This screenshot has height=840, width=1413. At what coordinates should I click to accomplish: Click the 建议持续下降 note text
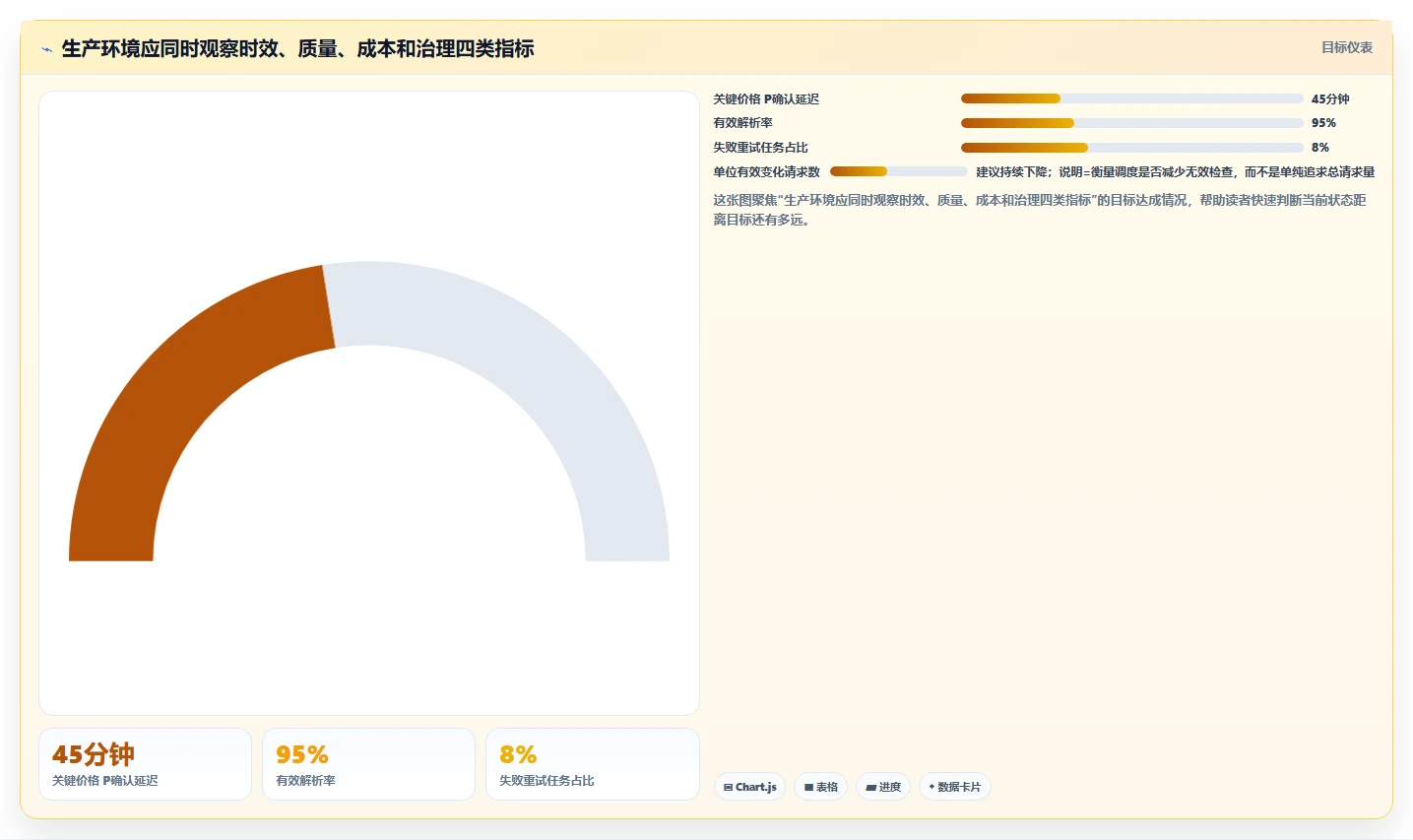pos(1175,172)
